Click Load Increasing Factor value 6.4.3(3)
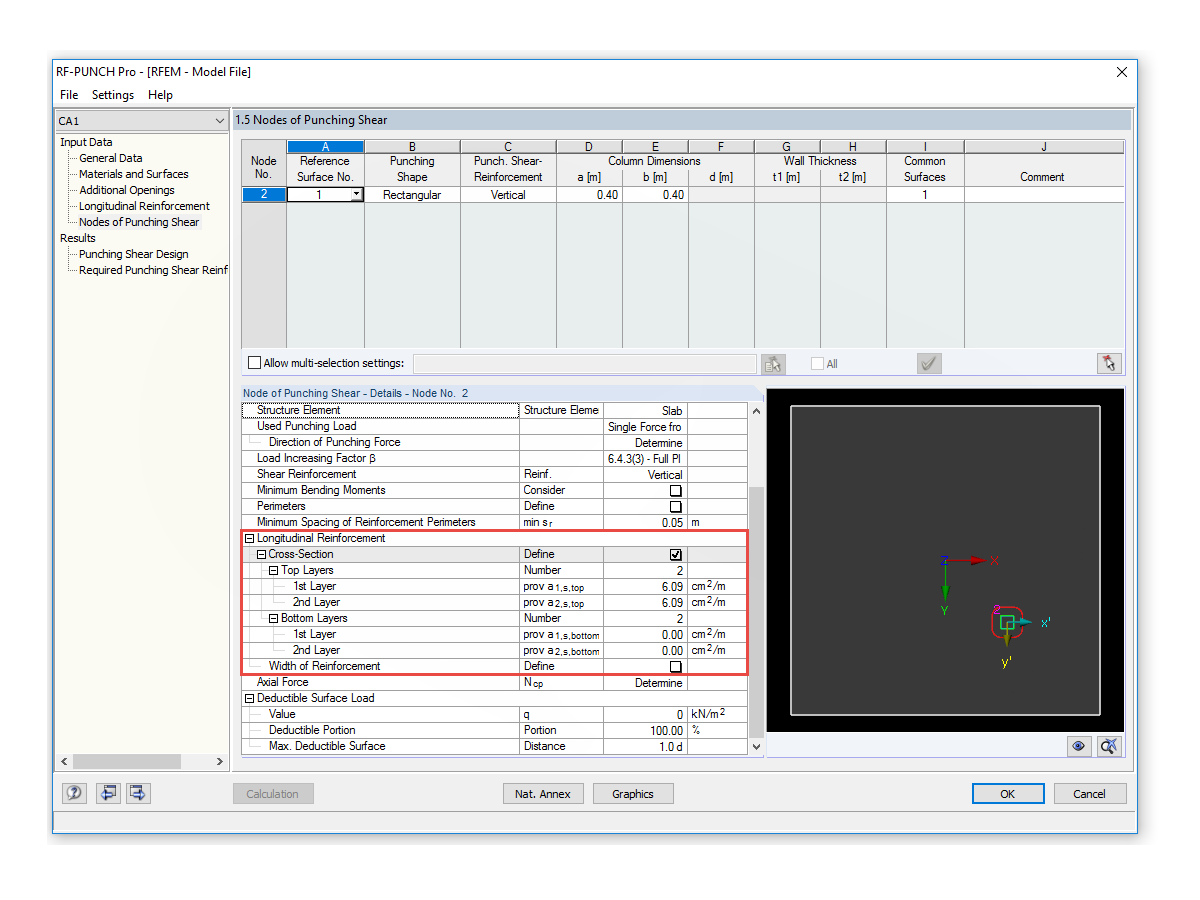1200x900 pixels. 645,458
